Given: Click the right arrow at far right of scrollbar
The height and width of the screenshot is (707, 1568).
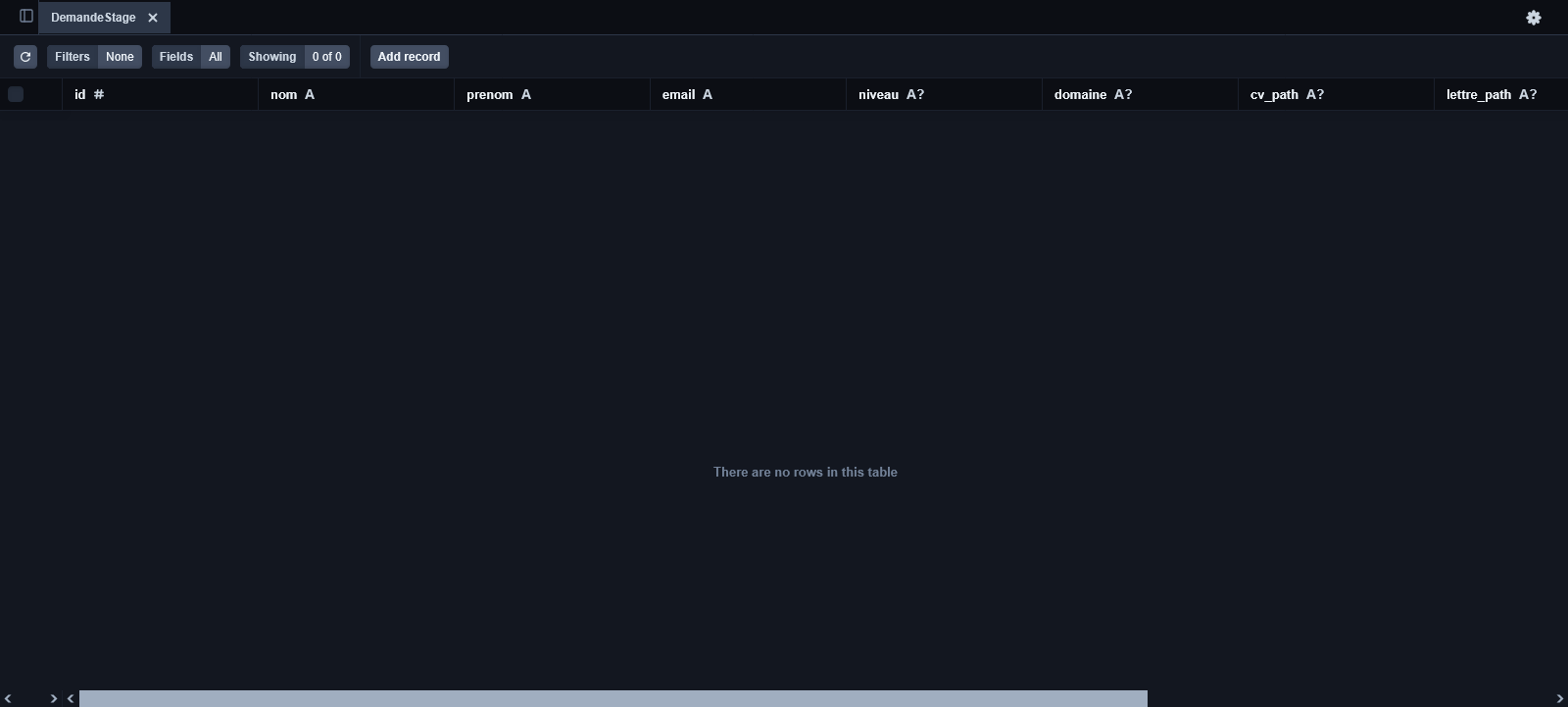Looking at the screenshot, I should [x=1559, y=698].
